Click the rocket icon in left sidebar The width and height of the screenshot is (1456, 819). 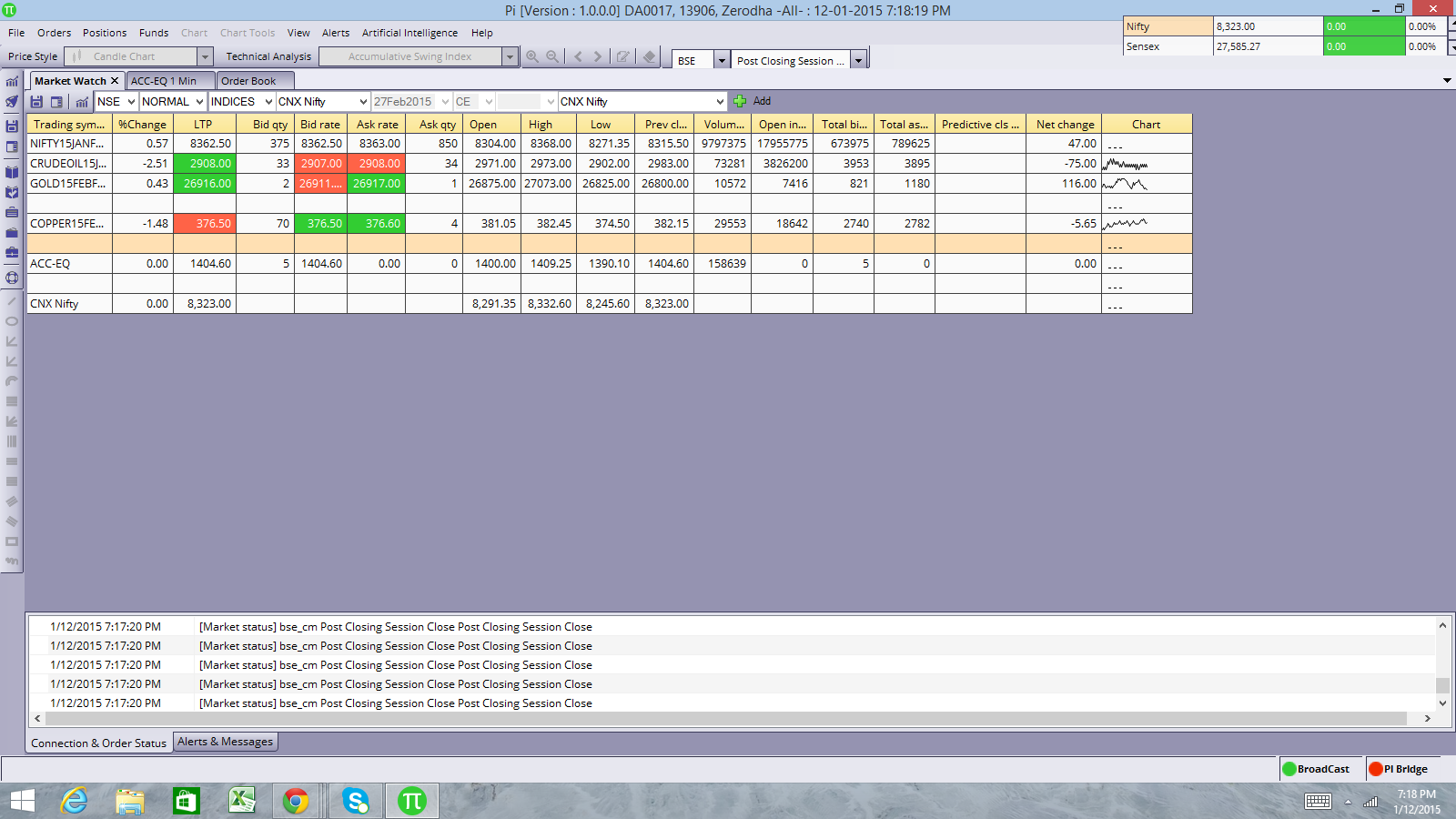pos(12,102)
